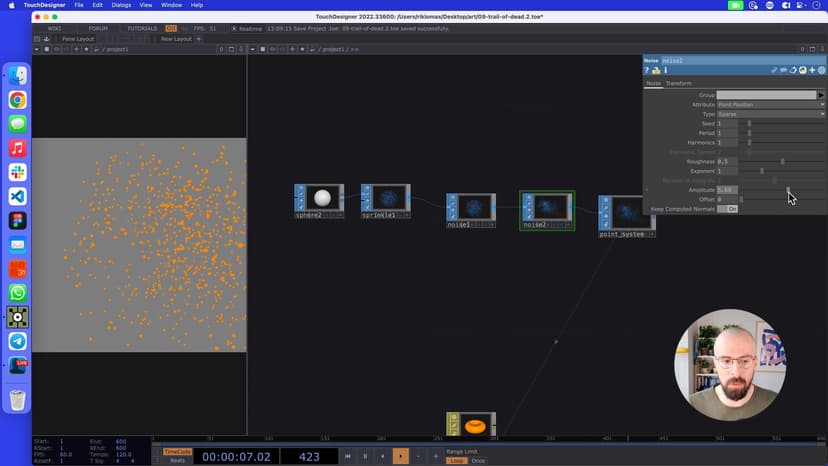Open the Dialogs menu
The image size is (828, 466).
[x=121, y=5]
